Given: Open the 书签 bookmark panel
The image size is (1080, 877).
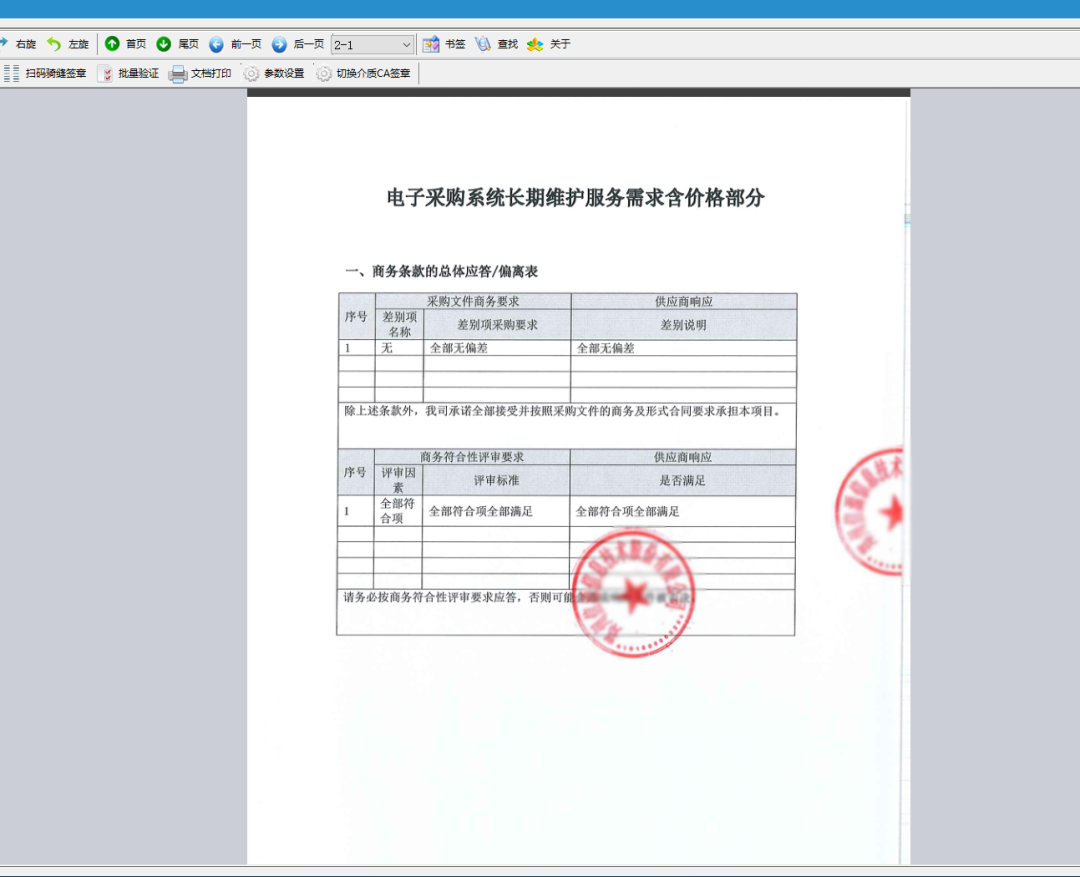Looking at the screenshot, I should (x=444, y=44).
